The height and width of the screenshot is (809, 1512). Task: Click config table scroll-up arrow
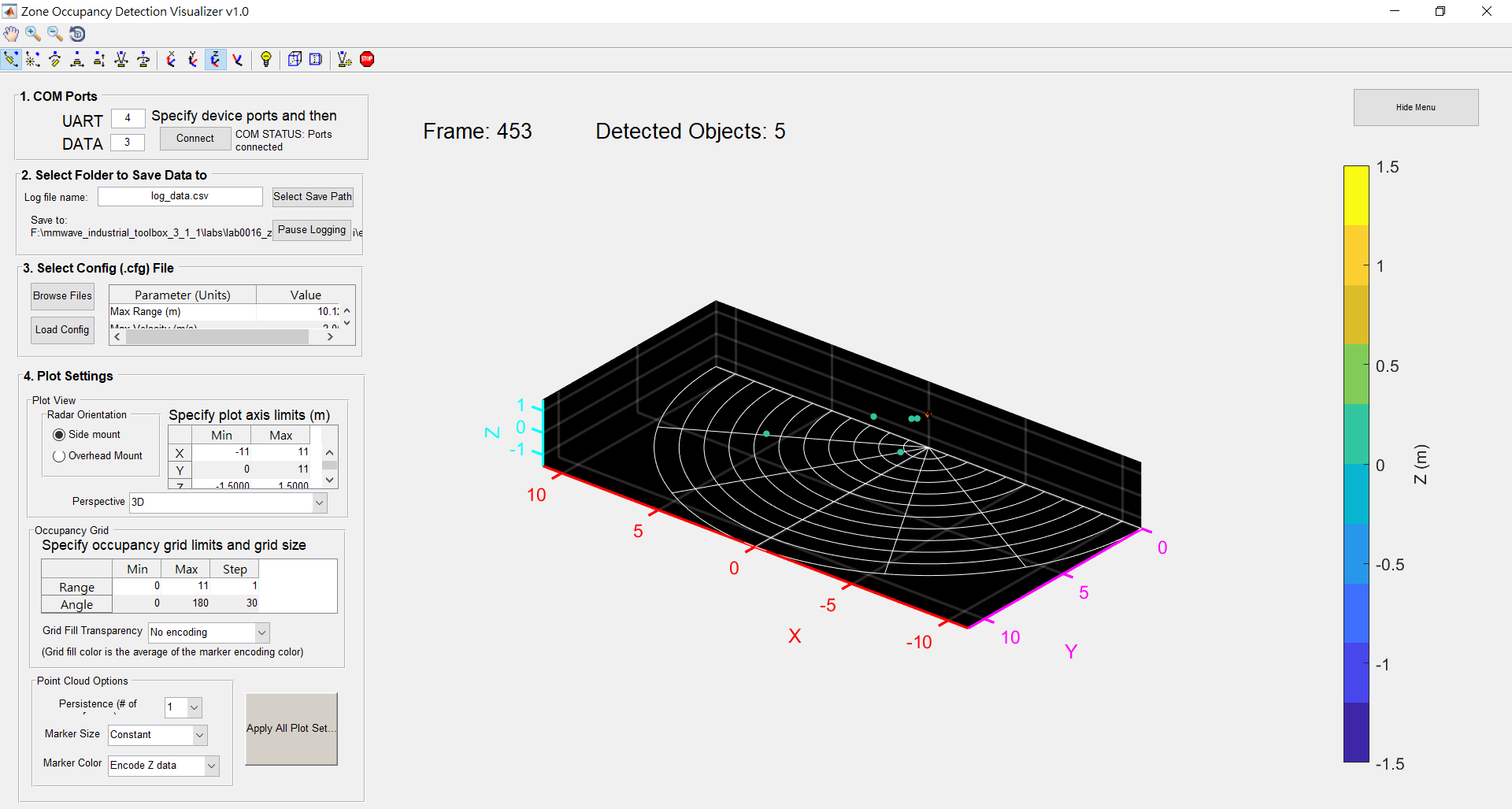click(x=346, y=310)
